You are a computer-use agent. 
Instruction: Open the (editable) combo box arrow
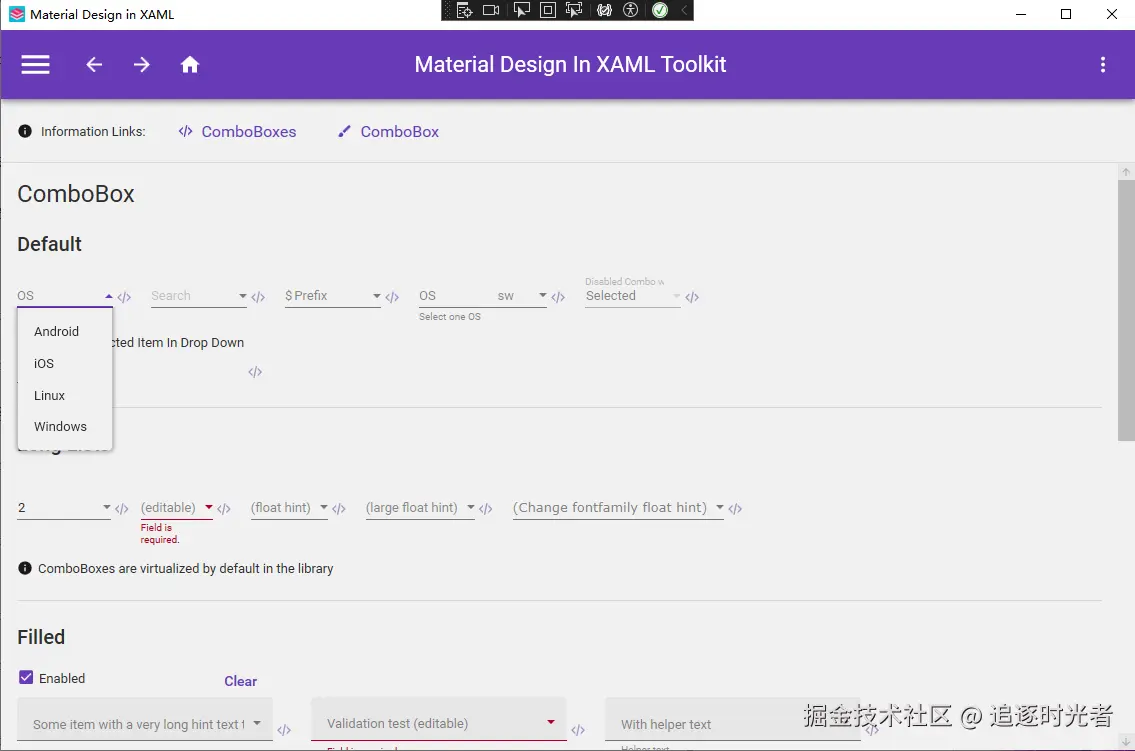tap(208, 507)
